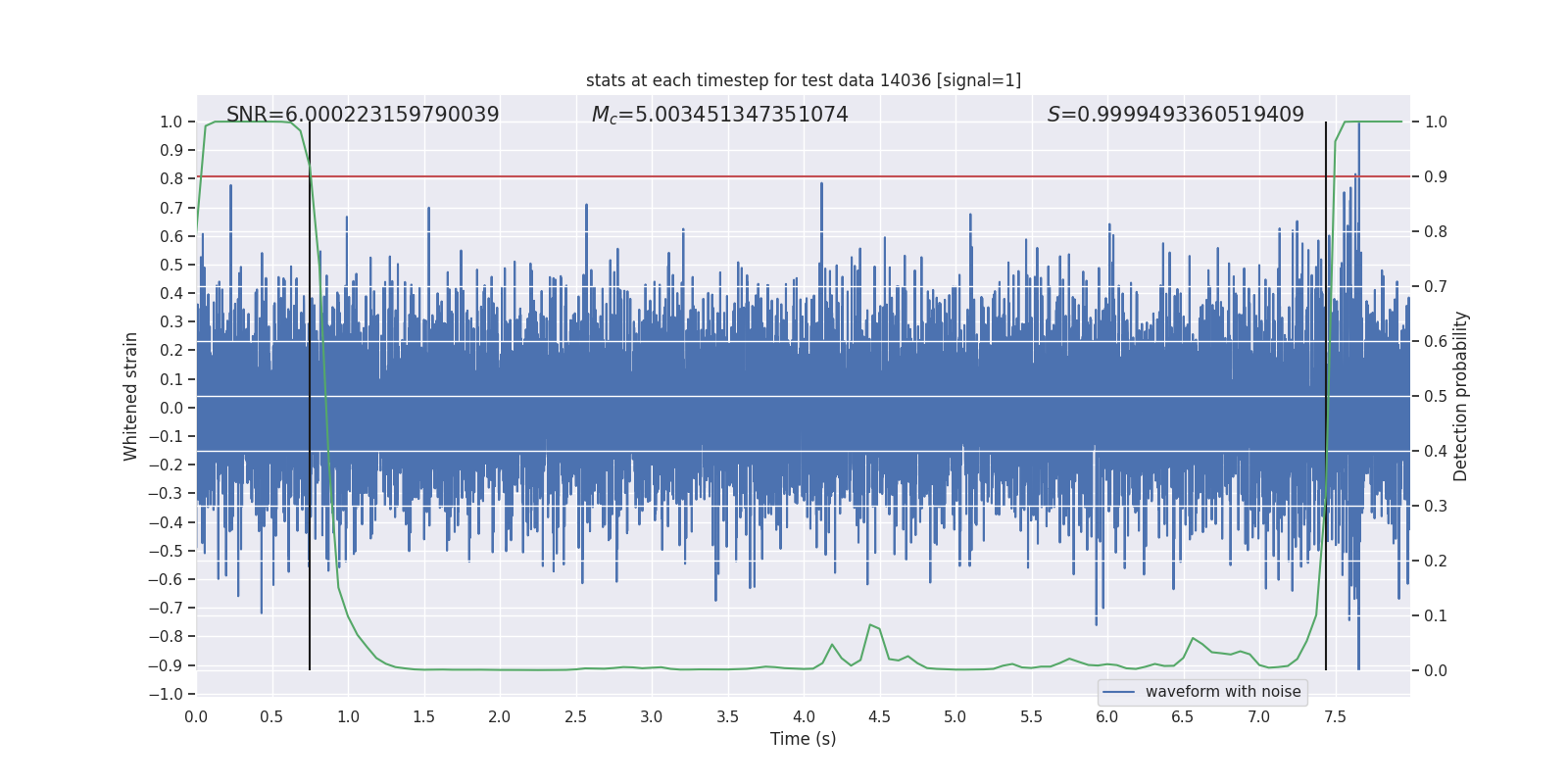Viewport: 1568px width, 784px height.
Task: Click the "waveform with noise" legend label
Action: (1222, 692)
